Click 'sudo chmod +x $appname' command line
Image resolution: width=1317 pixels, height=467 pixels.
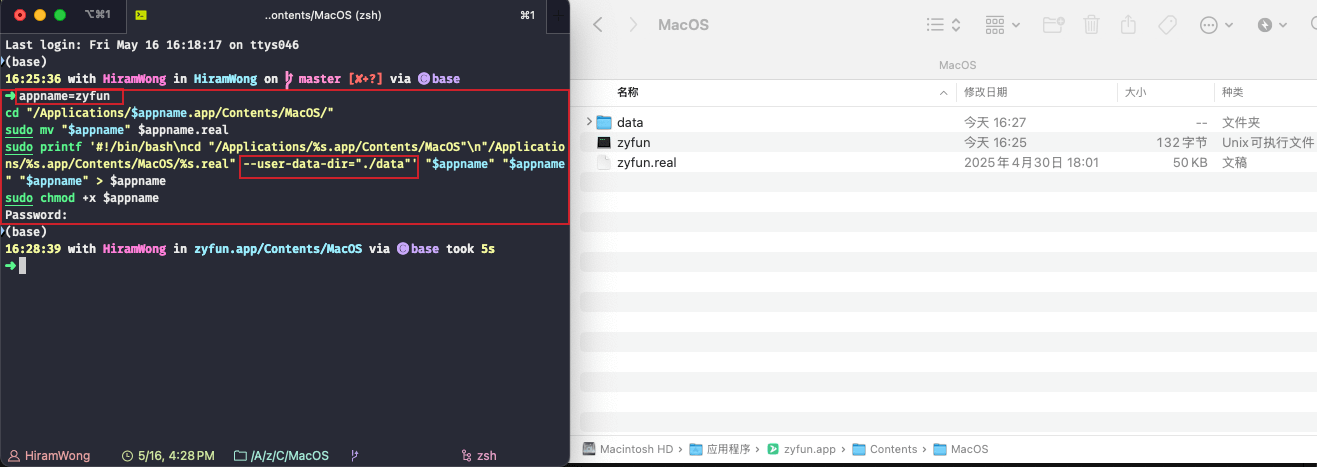(x=82, y=198)
